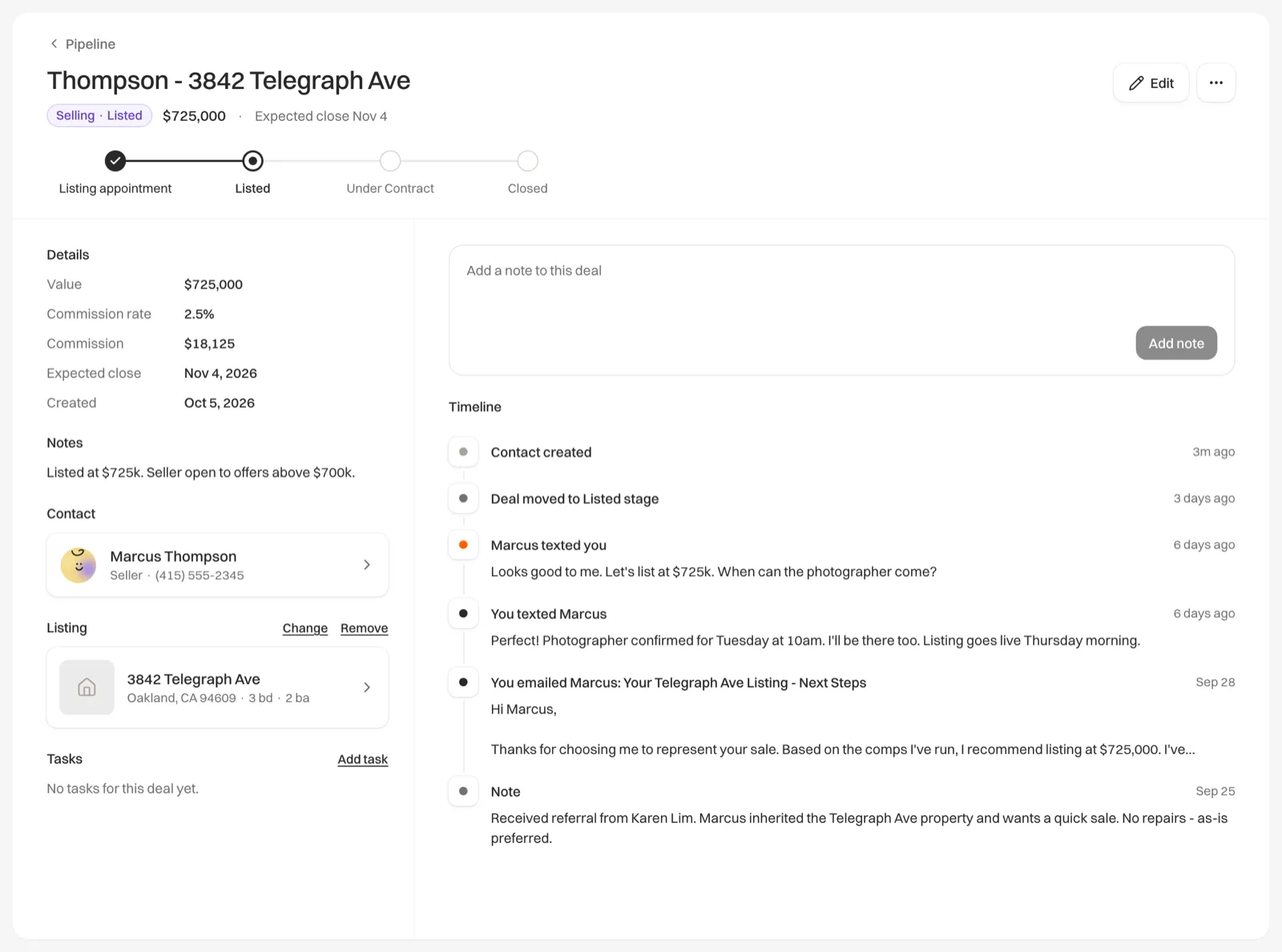Change the linked listing

(x=304, y=628)
